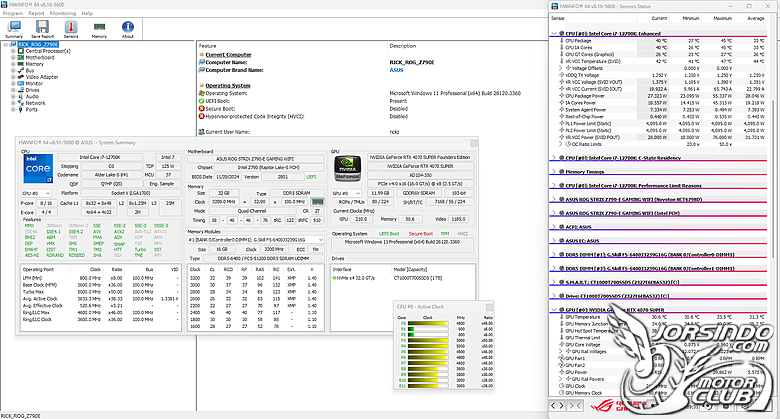
Task: Expand the Drives tree node
Action: 13,90
